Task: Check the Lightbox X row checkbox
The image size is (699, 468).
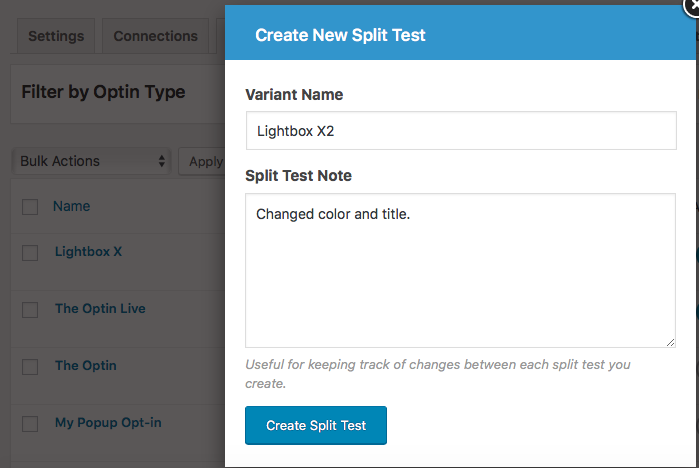Action: coord(30,252)
